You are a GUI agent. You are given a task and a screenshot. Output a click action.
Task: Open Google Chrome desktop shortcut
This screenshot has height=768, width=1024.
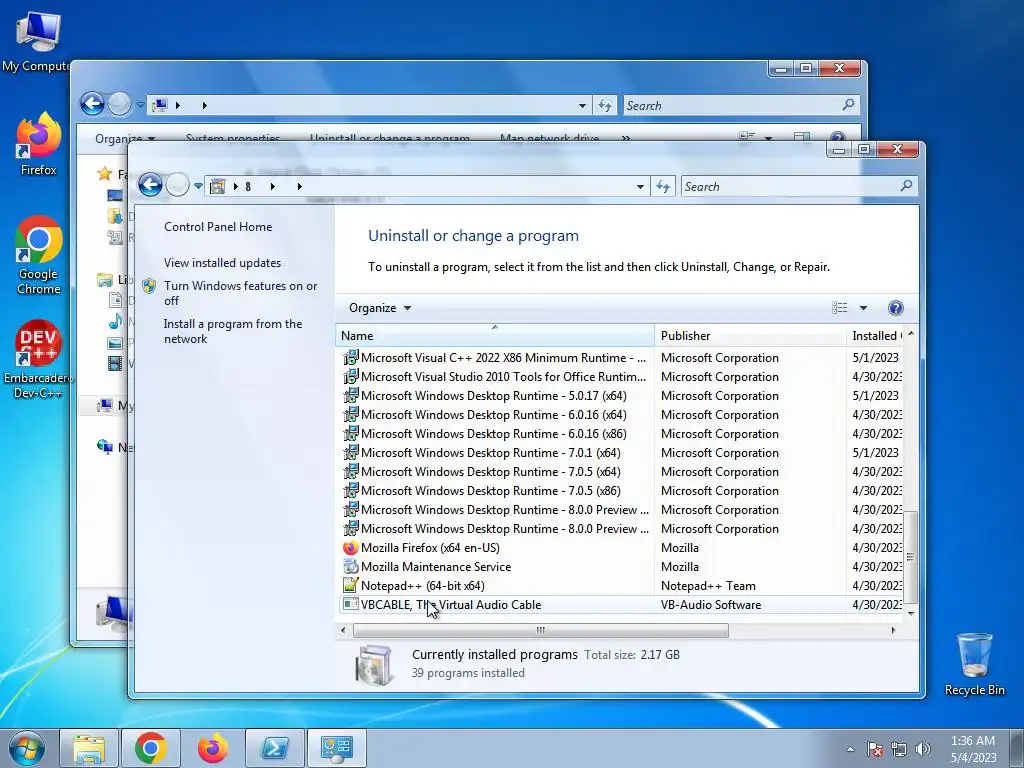(x=39, y=255)
